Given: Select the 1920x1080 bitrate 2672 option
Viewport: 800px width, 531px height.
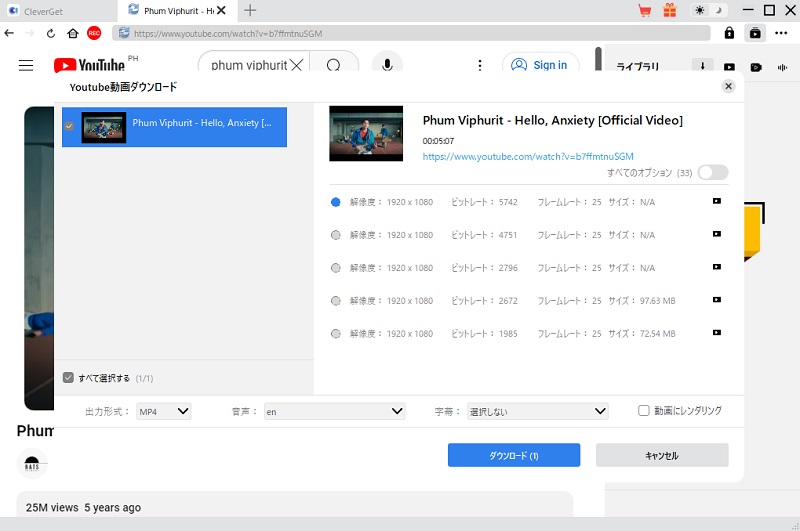Looking at the screenshot, I should [336, 301].
